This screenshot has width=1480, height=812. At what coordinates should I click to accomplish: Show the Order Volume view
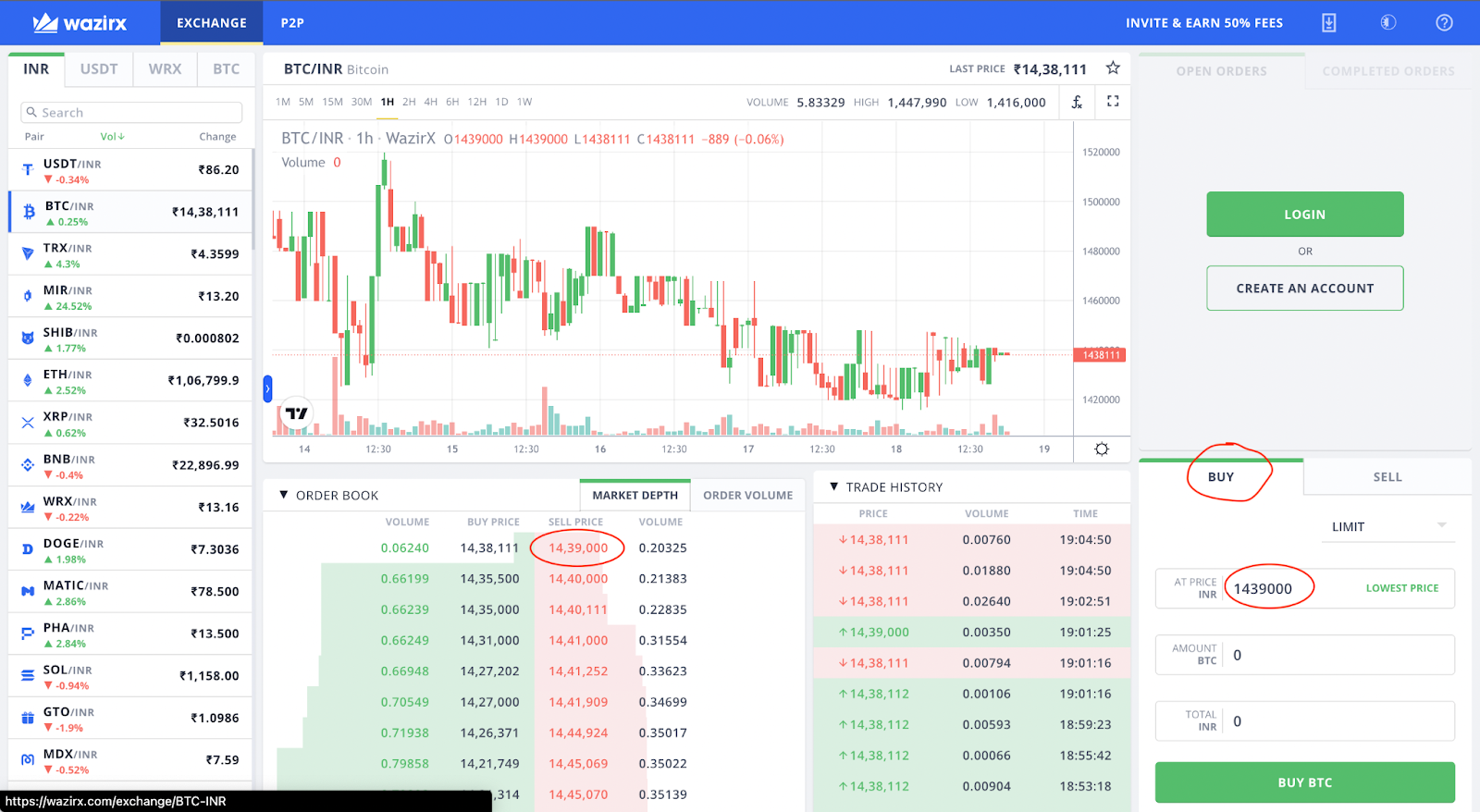pyautogui.click(x=748, y=496)
